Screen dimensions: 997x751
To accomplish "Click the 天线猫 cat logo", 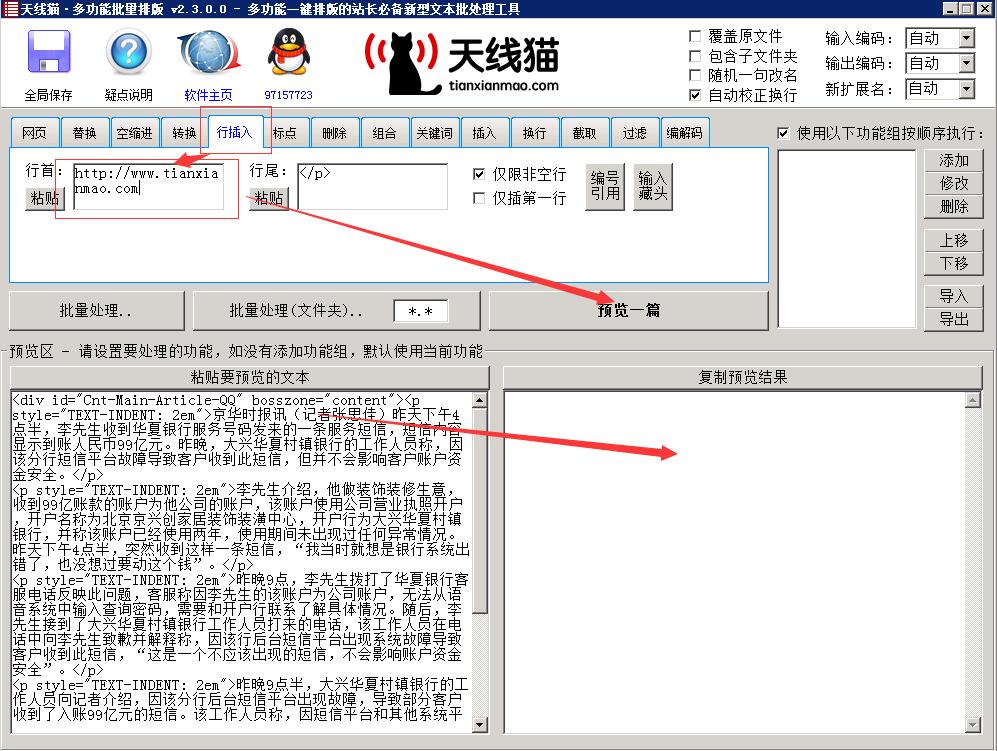I will pyautogui.click(x=462, y=63).
